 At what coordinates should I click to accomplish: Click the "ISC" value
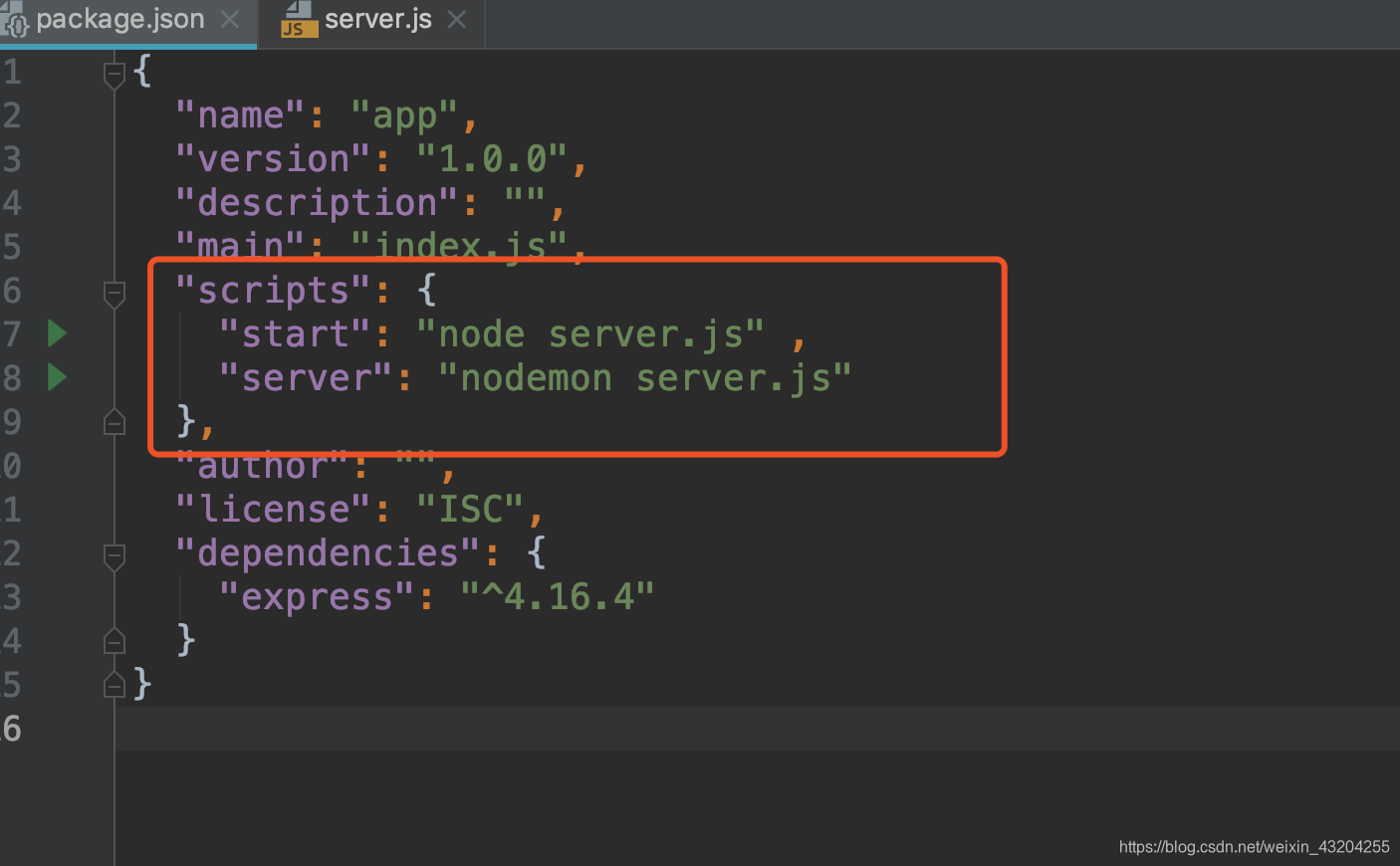(470, 510)
